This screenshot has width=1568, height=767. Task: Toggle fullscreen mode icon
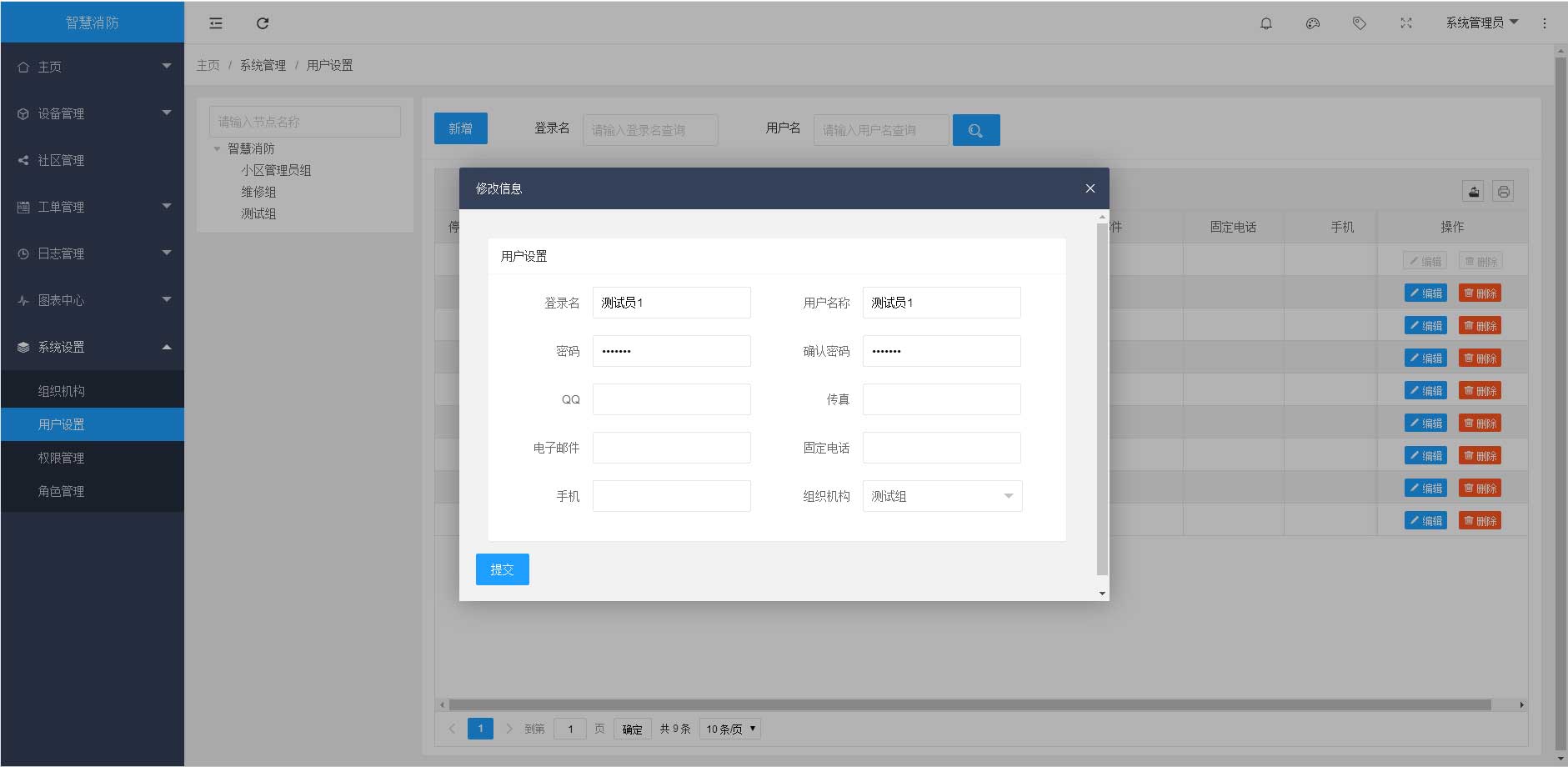[x=1405, y=23]
